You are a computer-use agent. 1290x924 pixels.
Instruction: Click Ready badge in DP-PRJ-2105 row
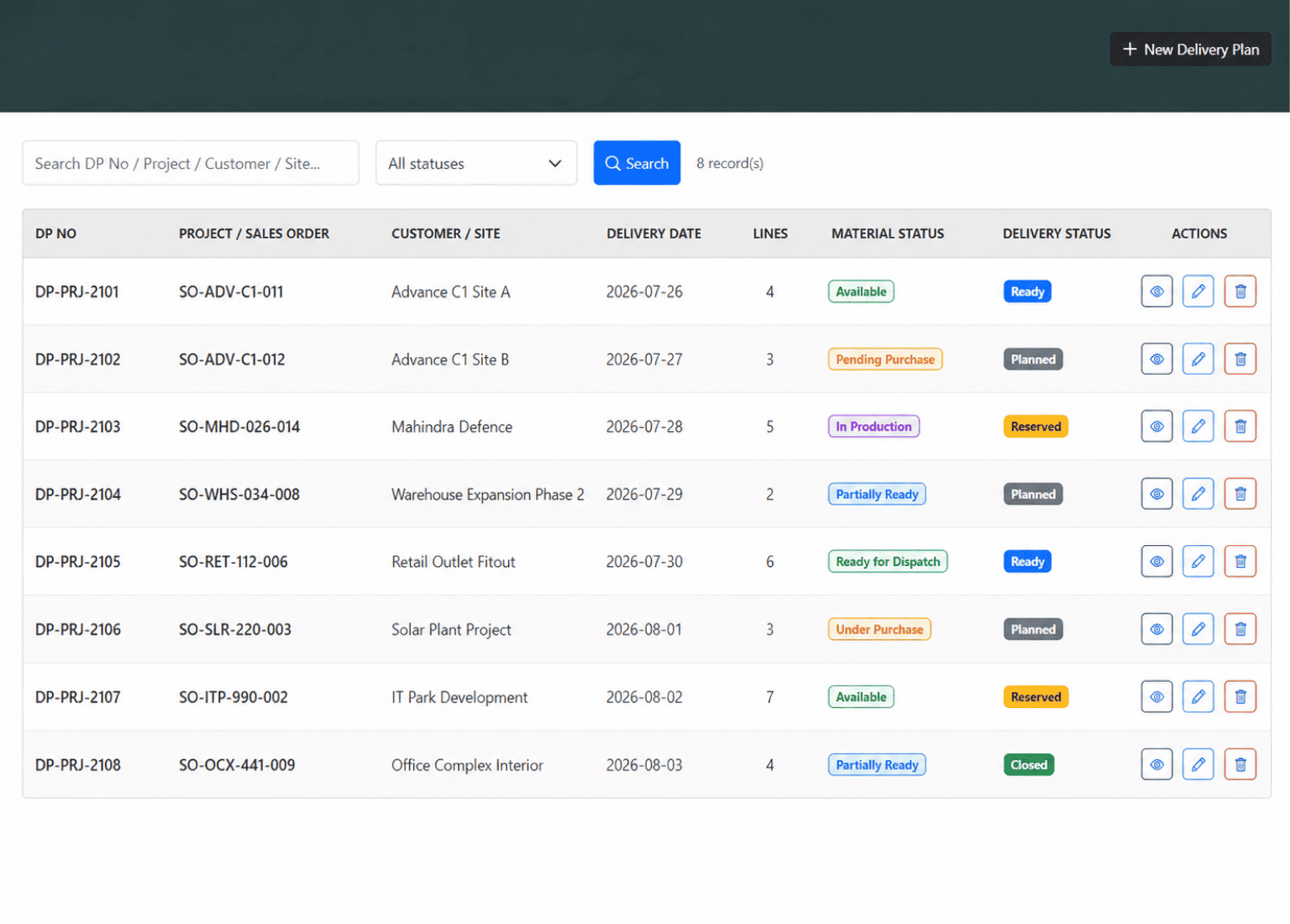tap(1027, 561)
